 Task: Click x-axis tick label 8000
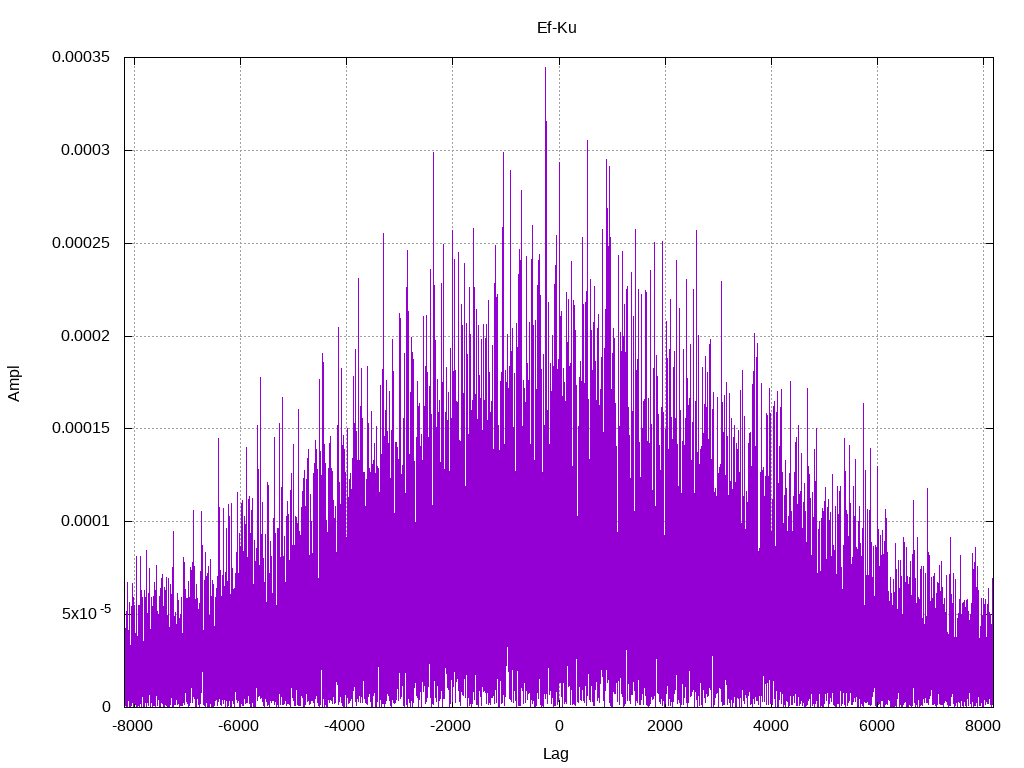pos(982,726)
